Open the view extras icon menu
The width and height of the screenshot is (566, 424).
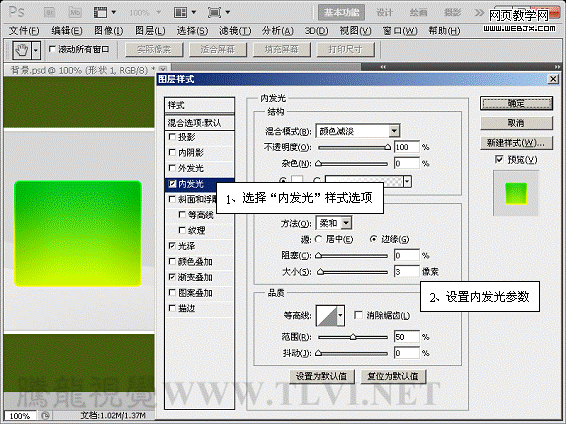pos(105,12)
